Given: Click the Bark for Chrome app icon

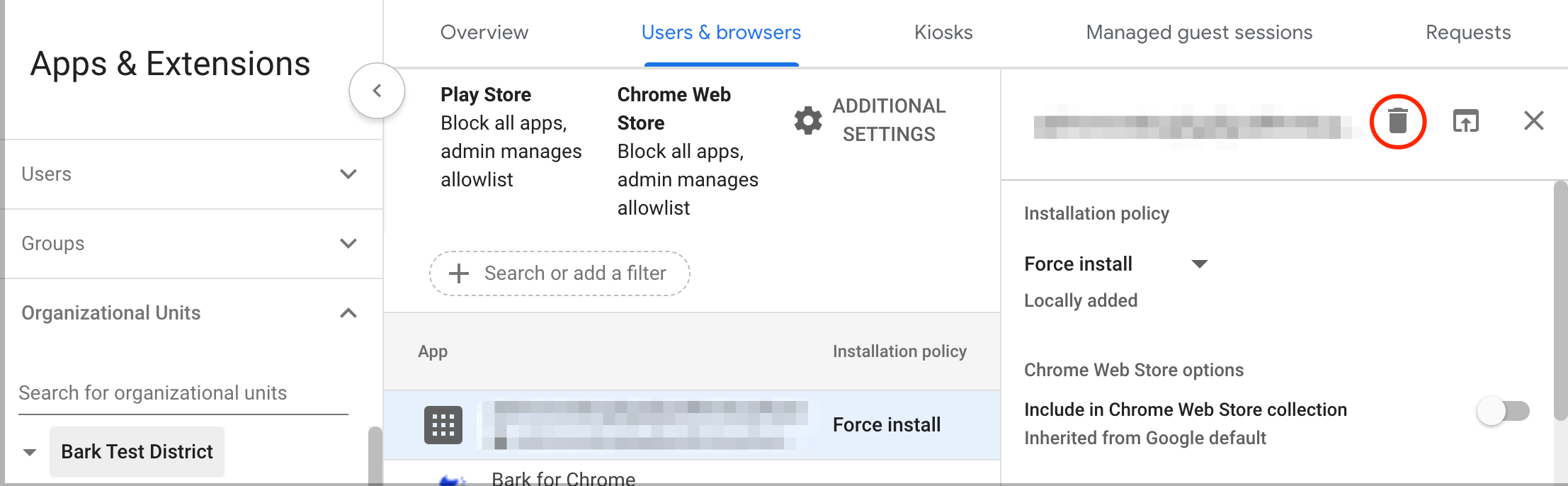Looking at the screenshot, I should point(452,480).
